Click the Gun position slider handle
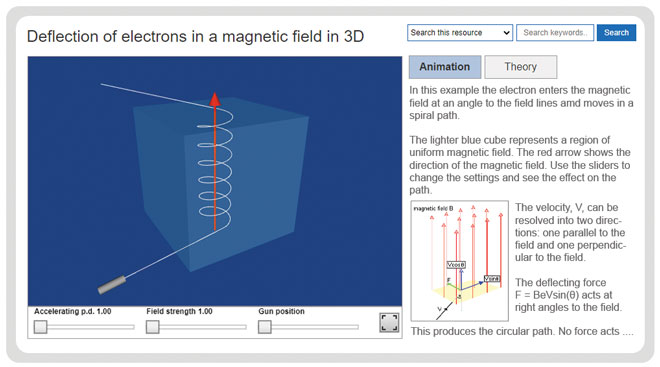 (265, 327)
